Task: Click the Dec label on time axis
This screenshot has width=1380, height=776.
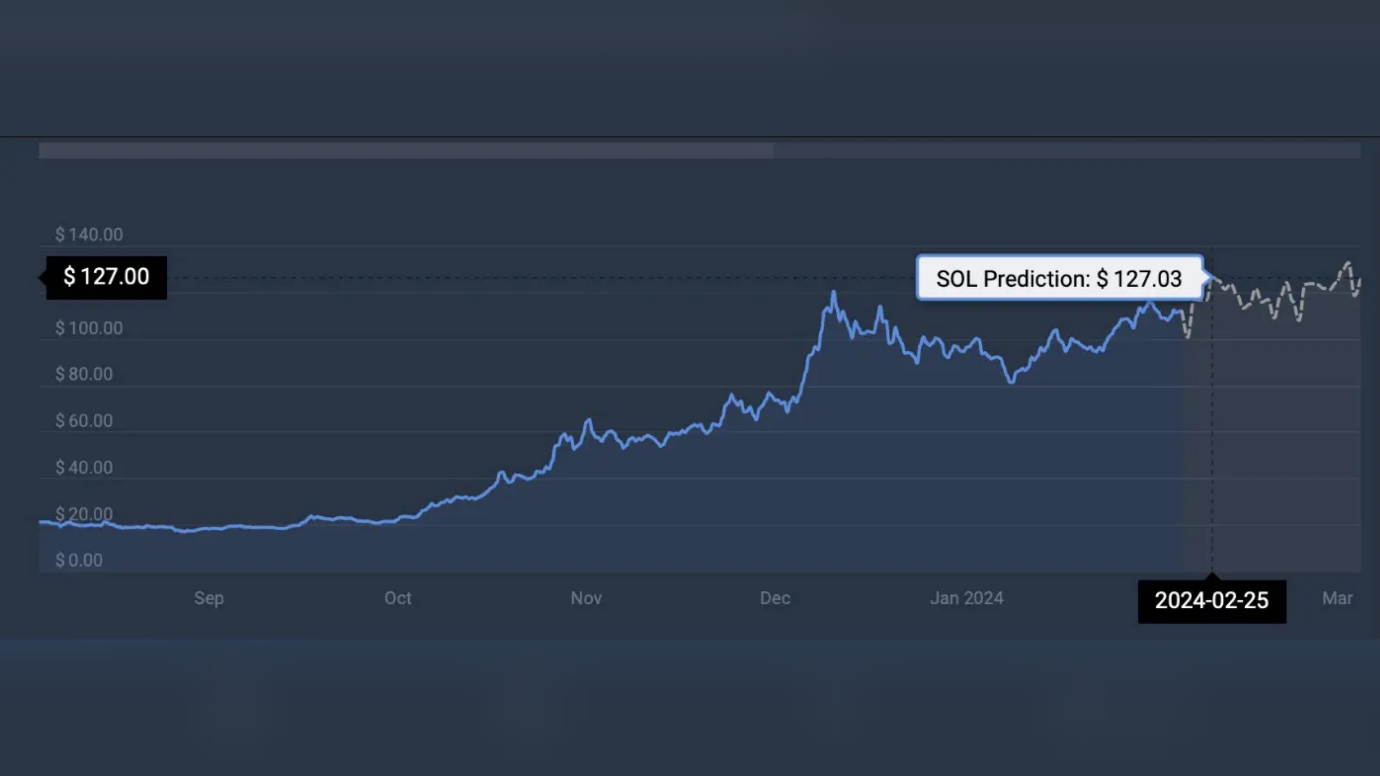Action: pyautogui.click(x=775, y=598)
